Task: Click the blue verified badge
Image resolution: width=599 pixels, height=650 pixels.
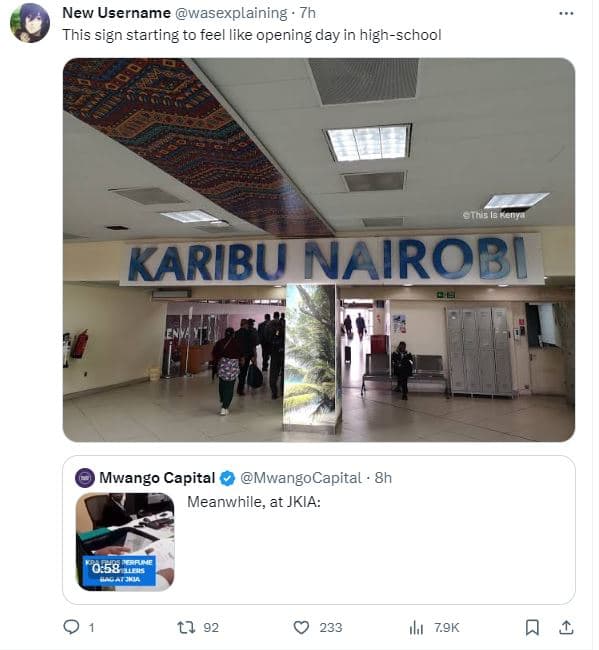Action: pyautogui.click(x=227, y=478)
